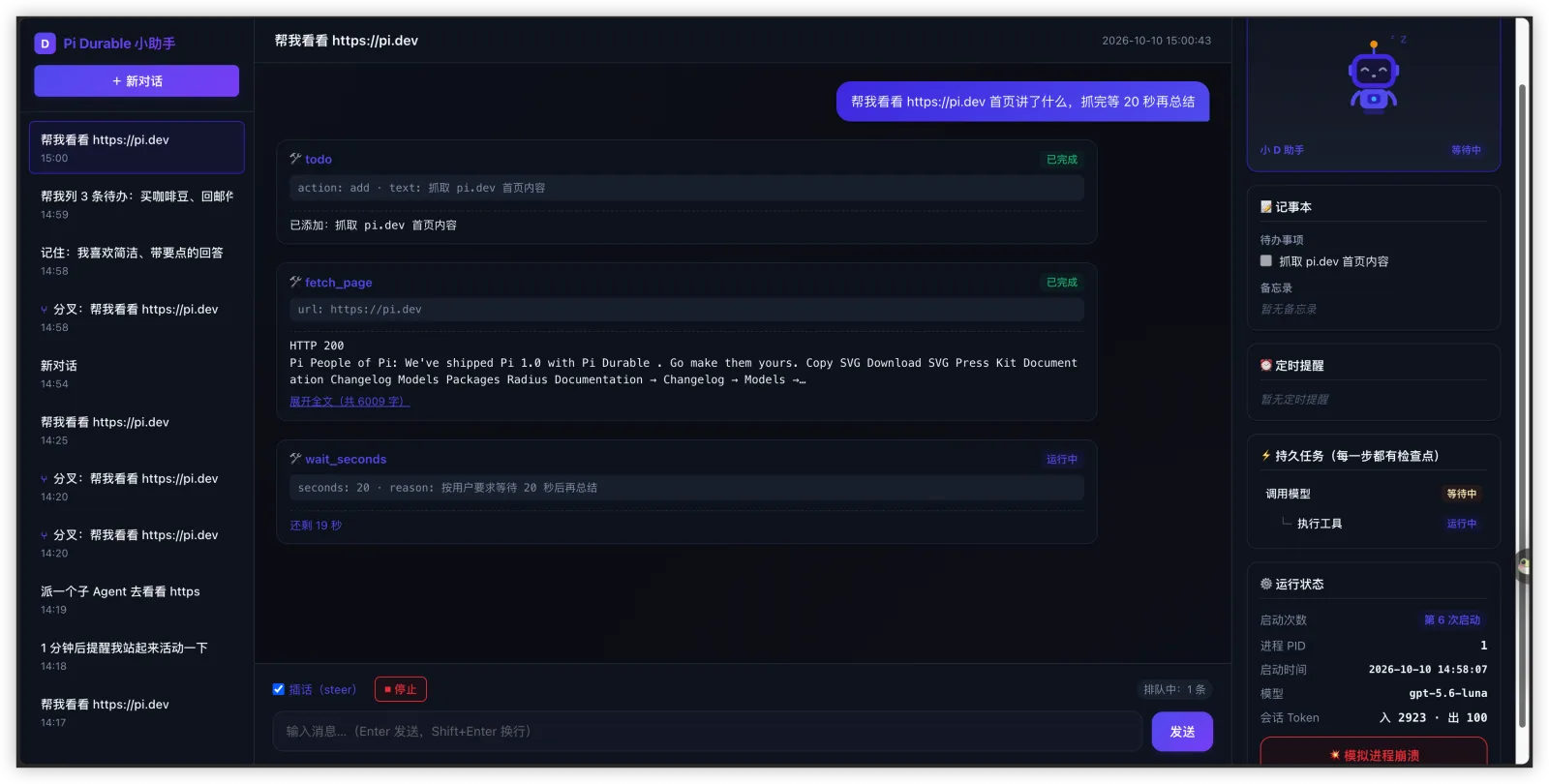Click the robot assistant avatar
Screen dimensions: 1549x784
click(1373, 78)
